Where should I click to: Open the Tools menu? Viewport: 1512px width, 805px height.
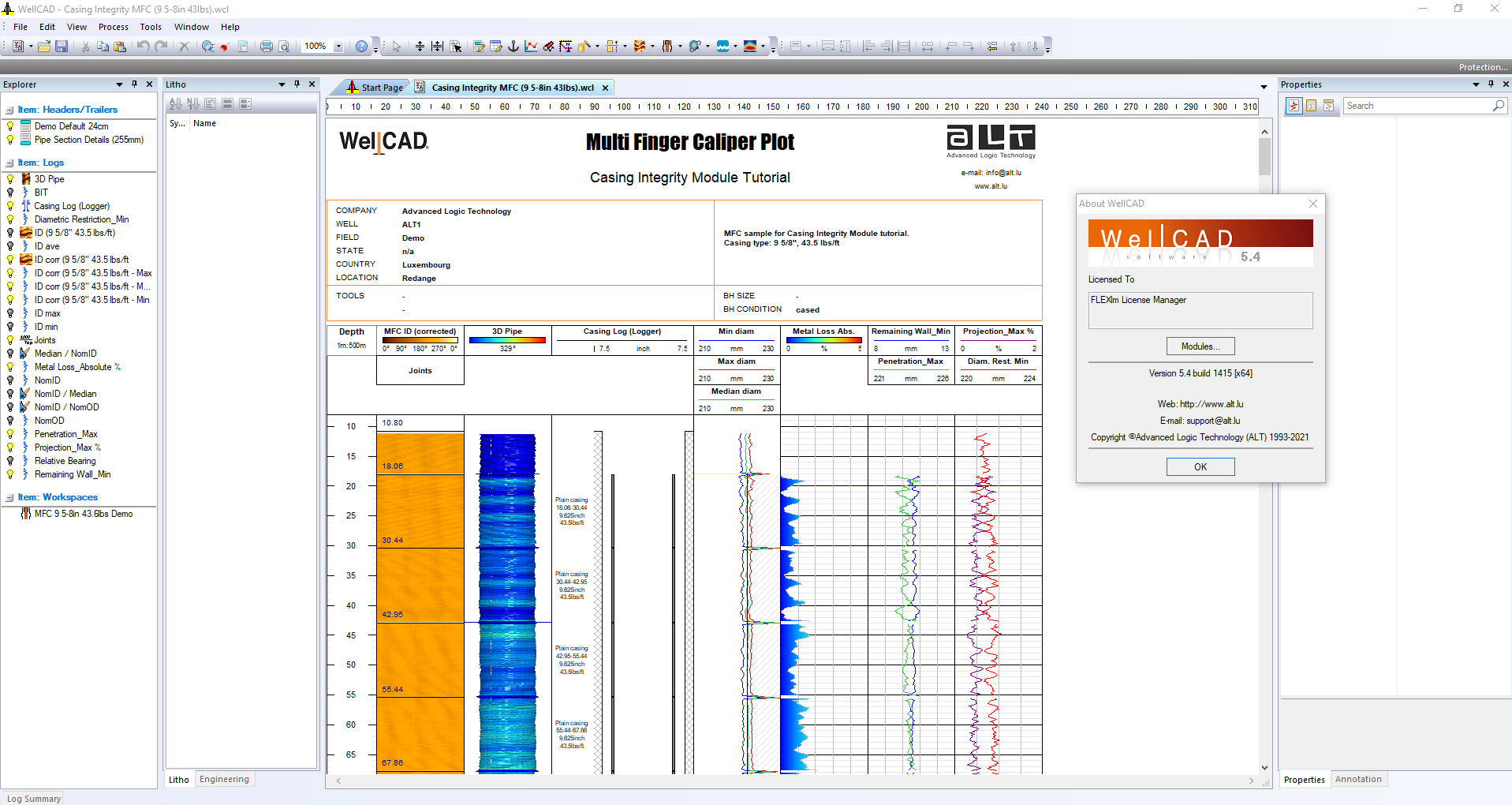(151, 27)
